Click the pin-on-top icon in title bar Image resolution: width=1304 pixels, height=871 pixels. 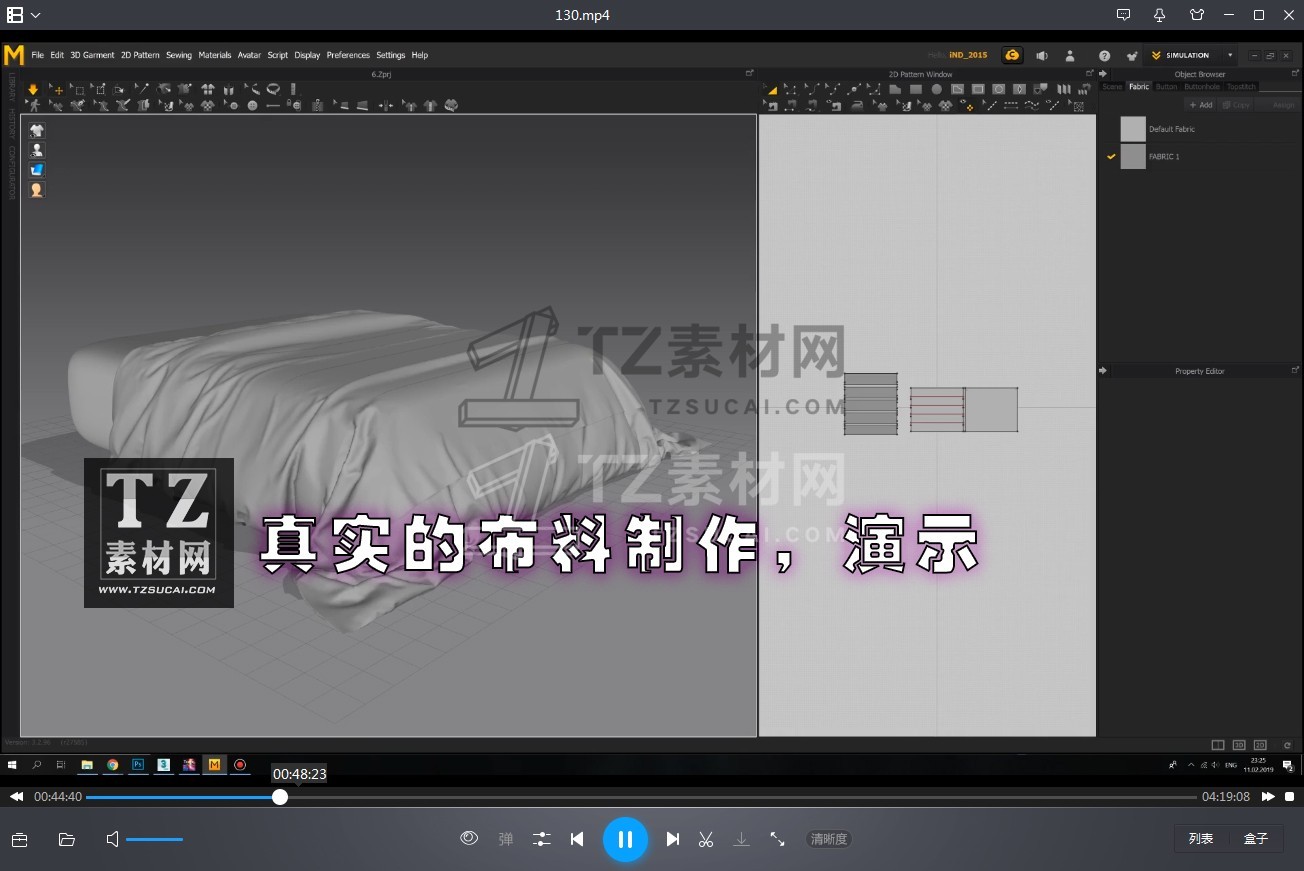coord(1160,15)
